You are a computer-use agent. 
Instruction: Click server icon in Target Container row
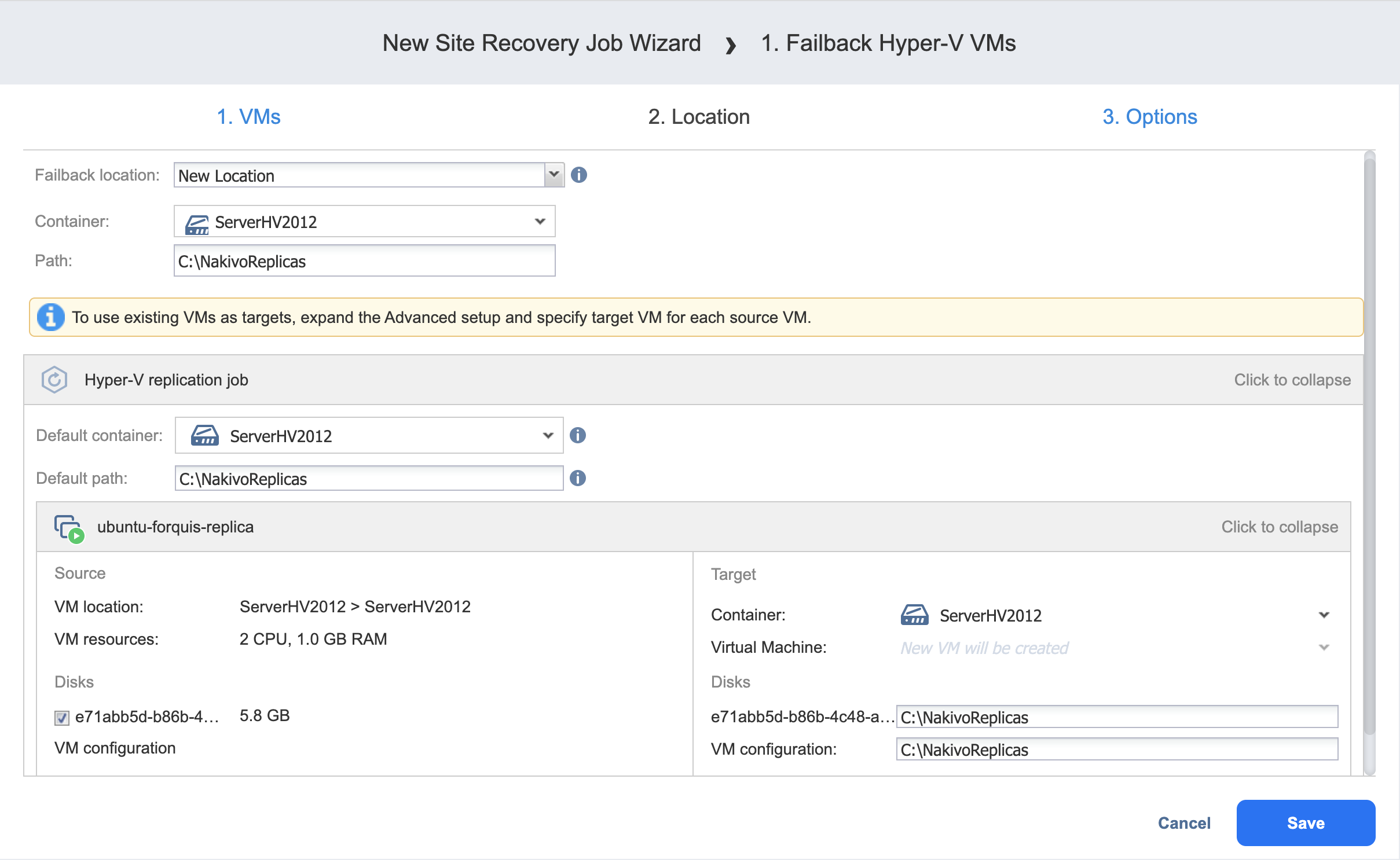(914, 615)
